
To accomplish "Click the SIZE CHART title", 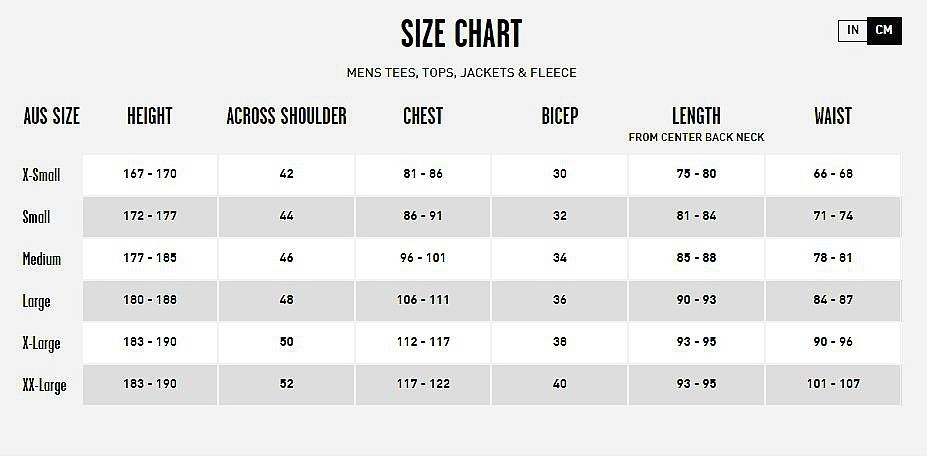I will pos(461,34).
